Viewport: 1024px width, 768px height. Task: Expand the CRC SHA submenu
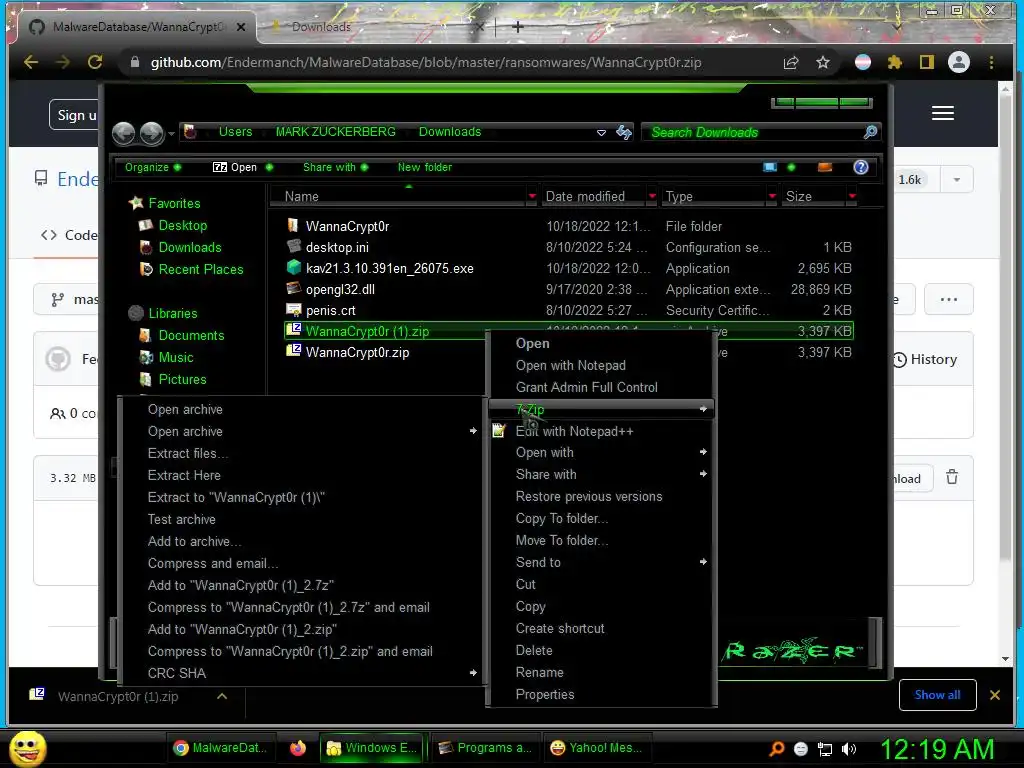(304, 673)
